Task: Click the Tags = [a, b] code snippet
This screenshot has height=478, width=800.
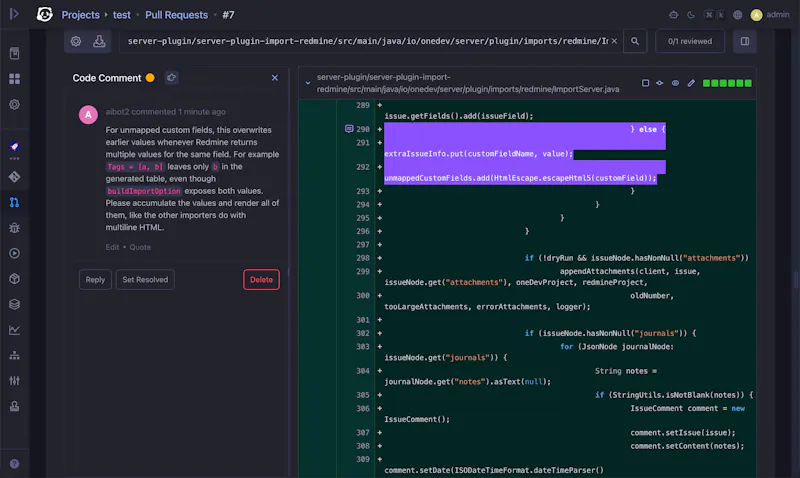Action: (x=135, y=166)
